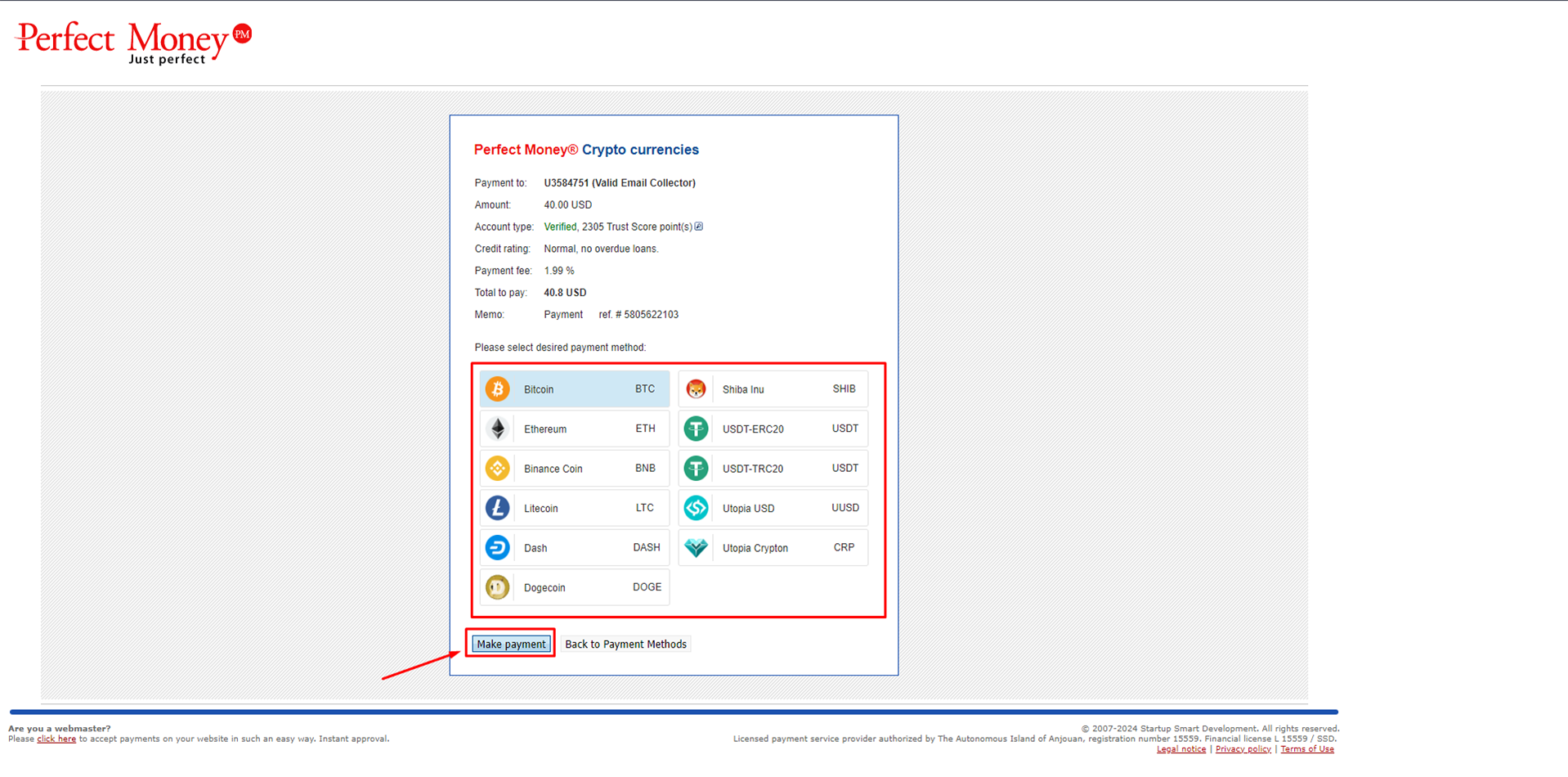Open the Legal notice link
This screenshot has height=777, width=1568.
[1180, 749]
